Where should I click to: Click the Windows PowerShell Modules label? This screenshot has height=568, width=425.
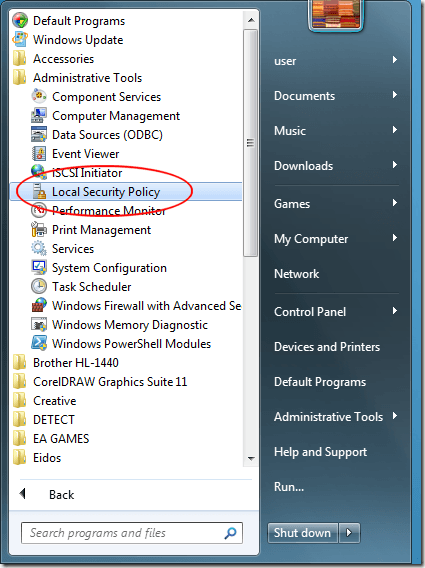pyautogui.click(x=132, y=344)
